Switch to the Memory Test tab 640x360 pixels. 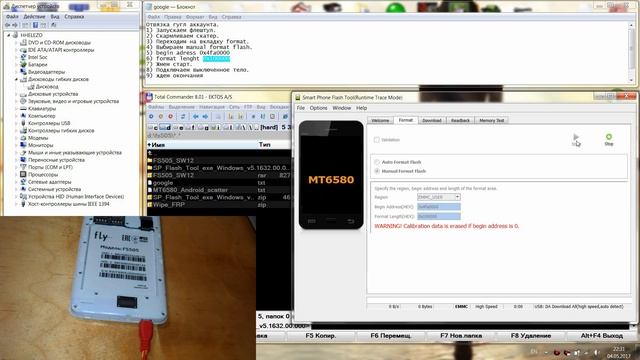coord(491,120)
